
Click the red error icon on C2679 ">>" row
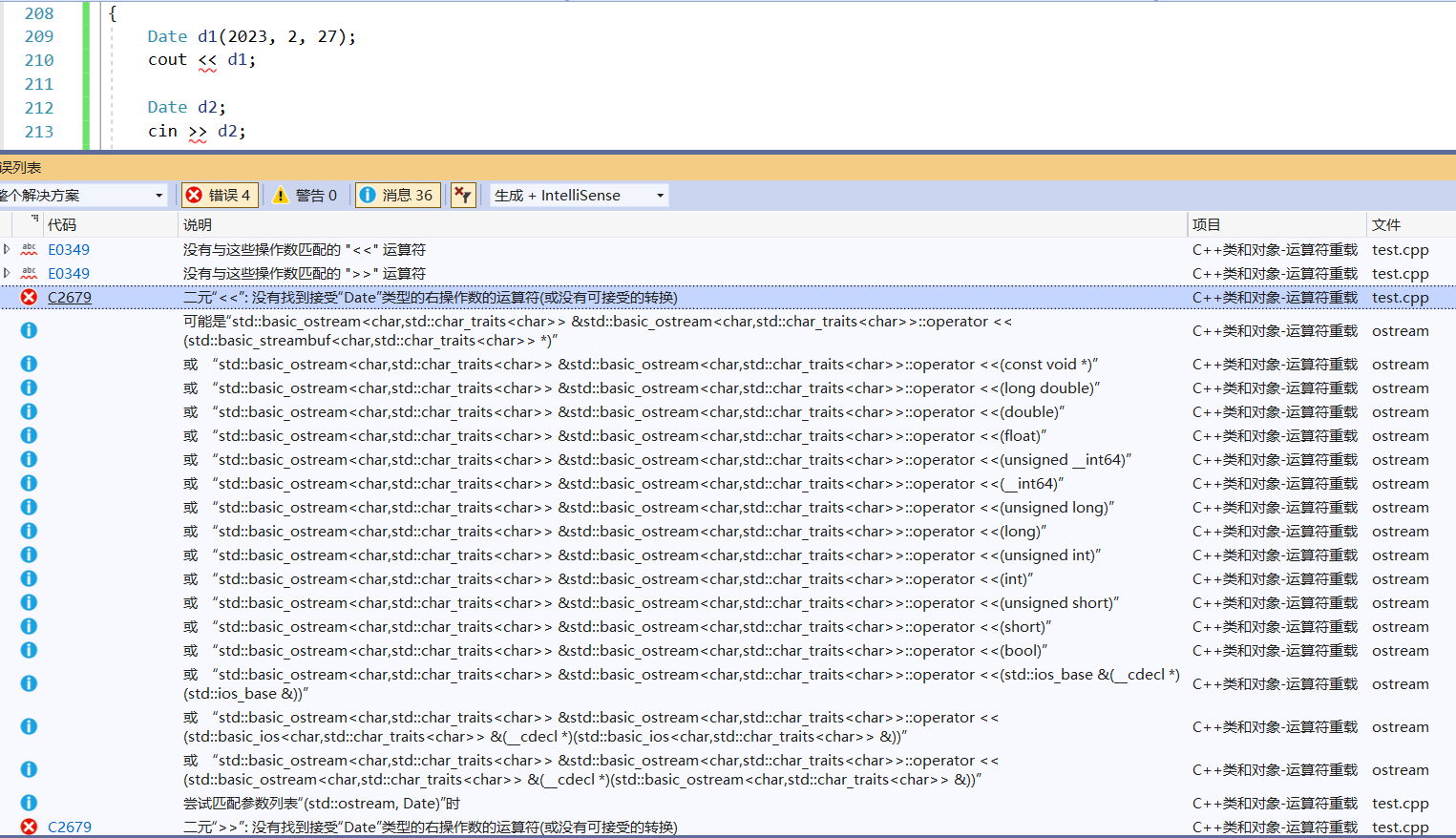[x=30, y=827]
